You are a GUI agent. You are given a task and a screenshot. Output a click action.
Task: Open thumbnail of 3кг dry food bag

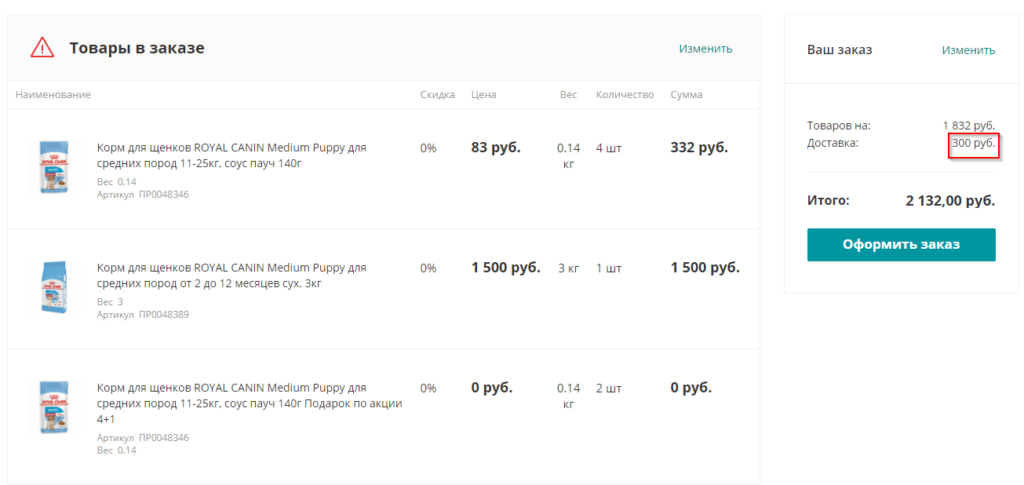pyautogui.click(x=53, y=287)
